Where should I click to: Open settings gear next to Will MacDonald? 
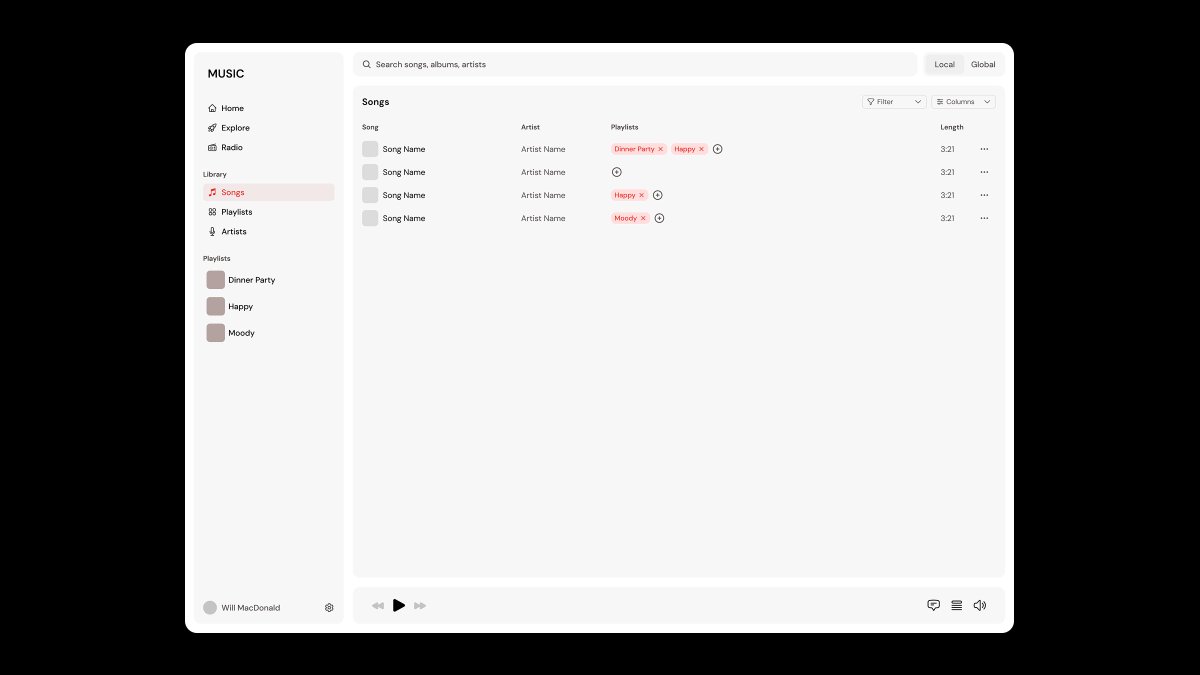click(x=329, y=607)
